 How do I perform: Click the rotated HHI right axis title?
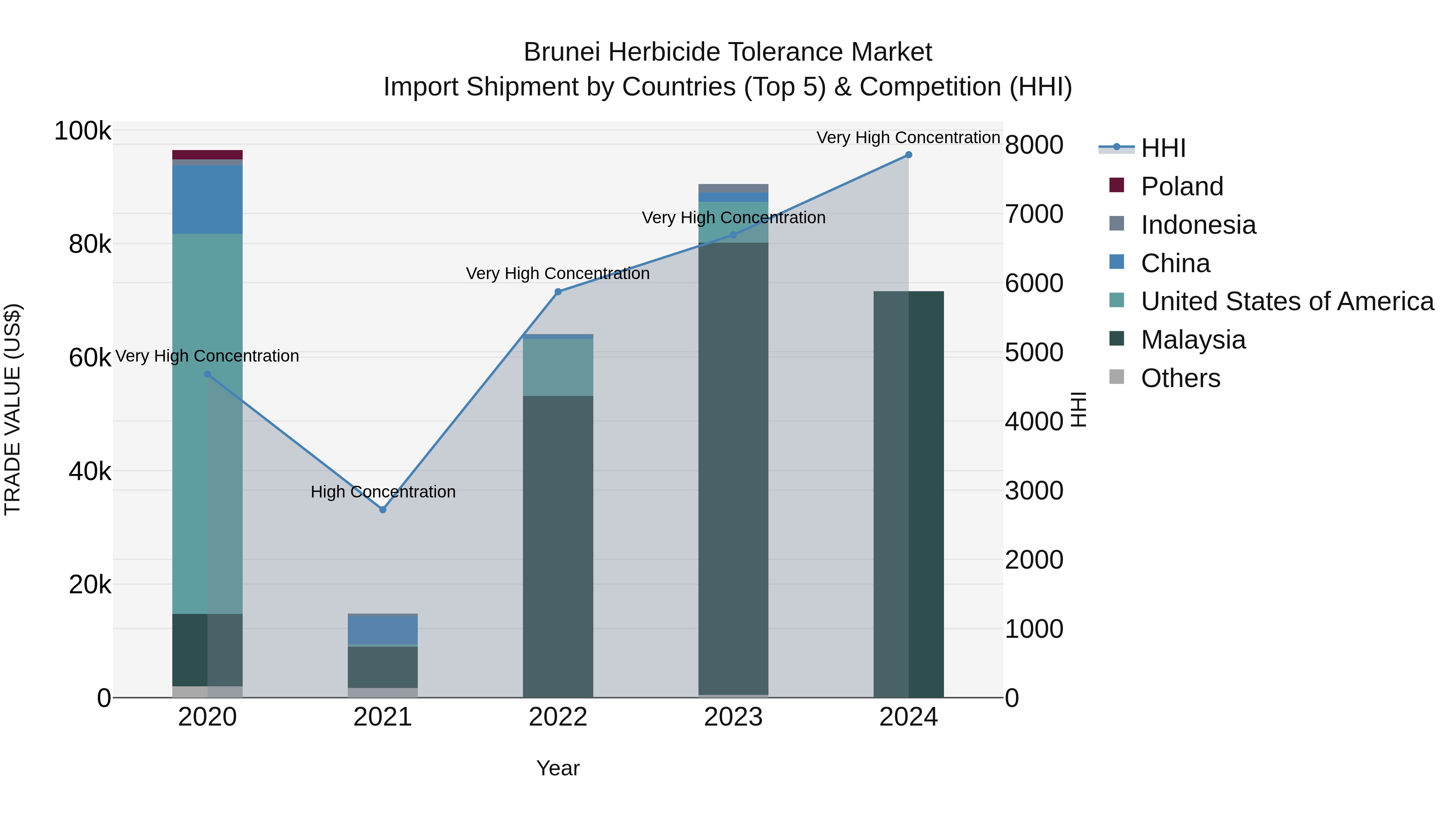coord(1079,409)
